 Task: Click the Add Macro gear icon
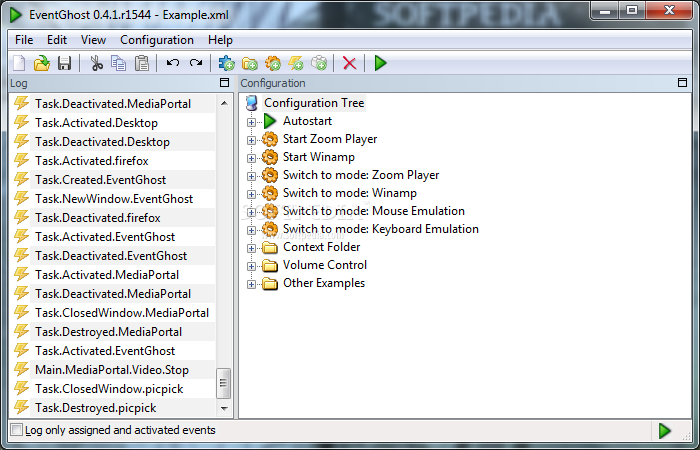(273, 63)
